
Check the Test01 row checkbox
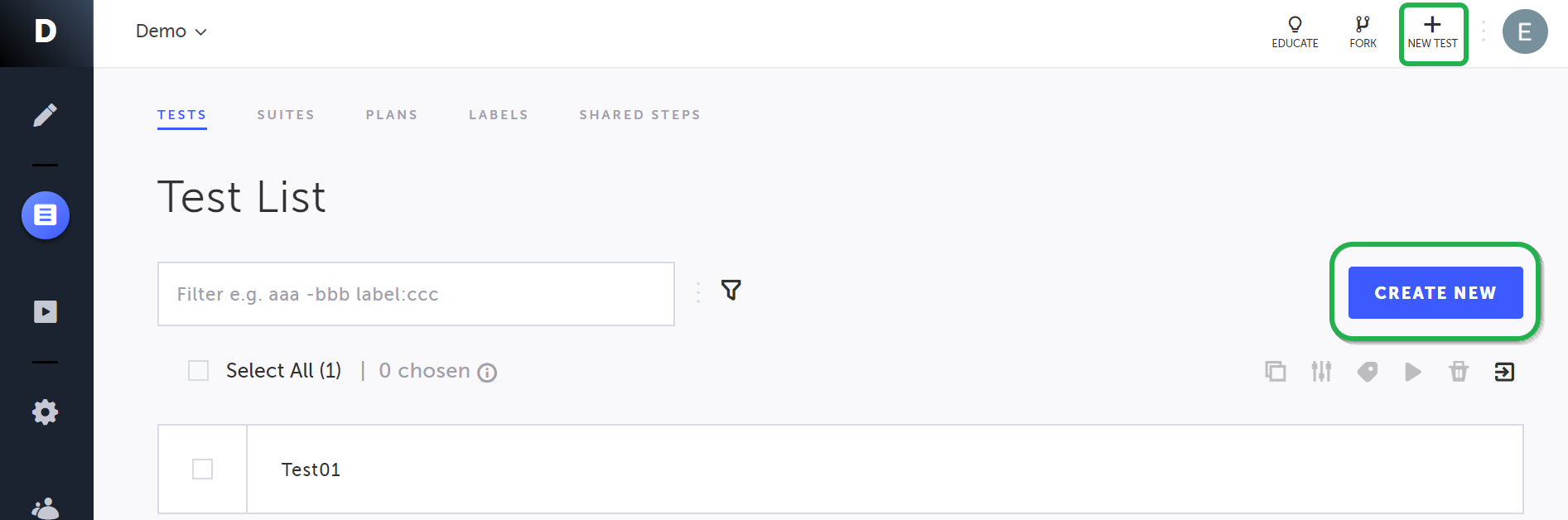[202, 469]
